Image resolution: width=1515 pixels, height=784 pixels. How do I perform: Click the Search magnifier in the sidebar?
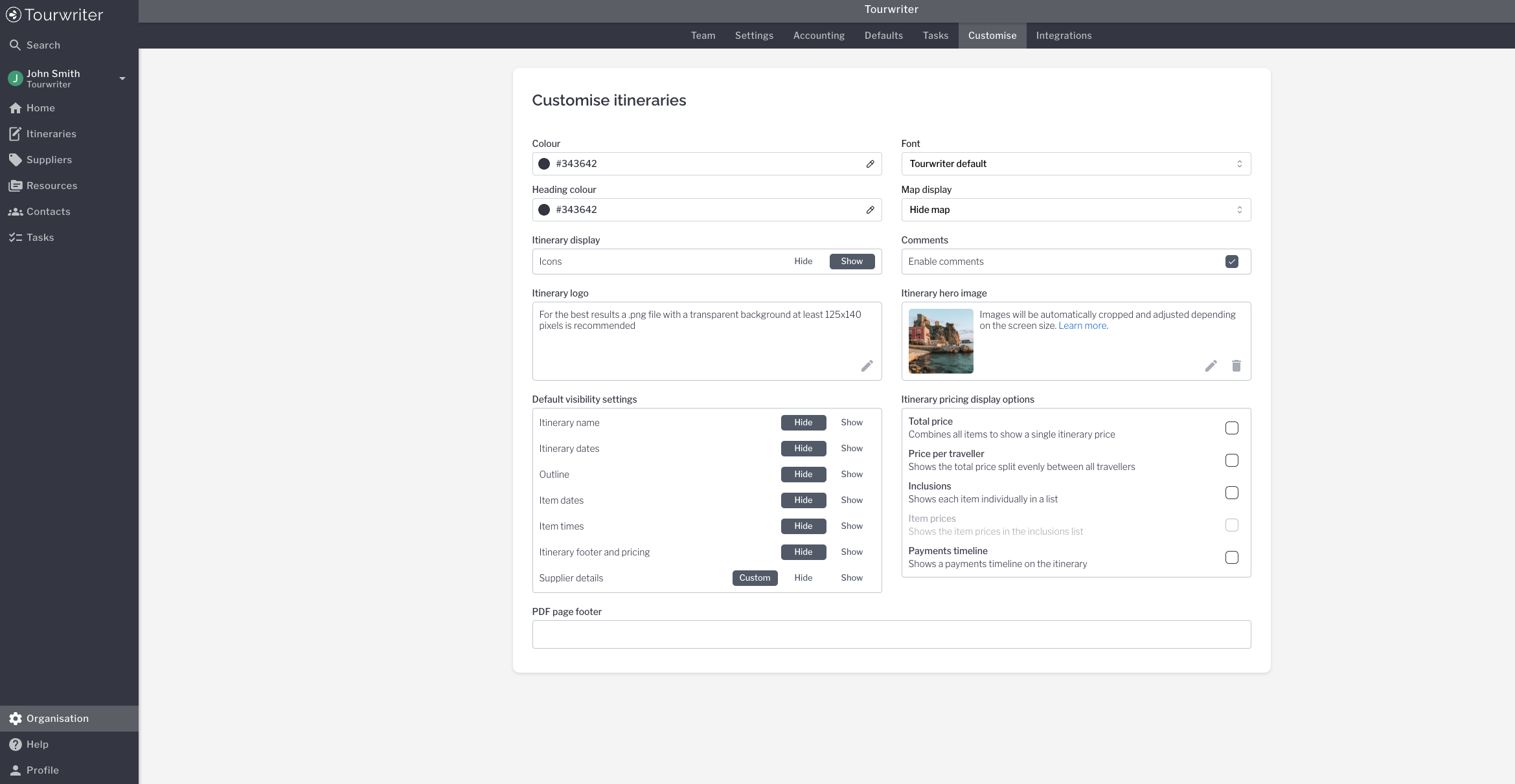(x=16, y=45)
